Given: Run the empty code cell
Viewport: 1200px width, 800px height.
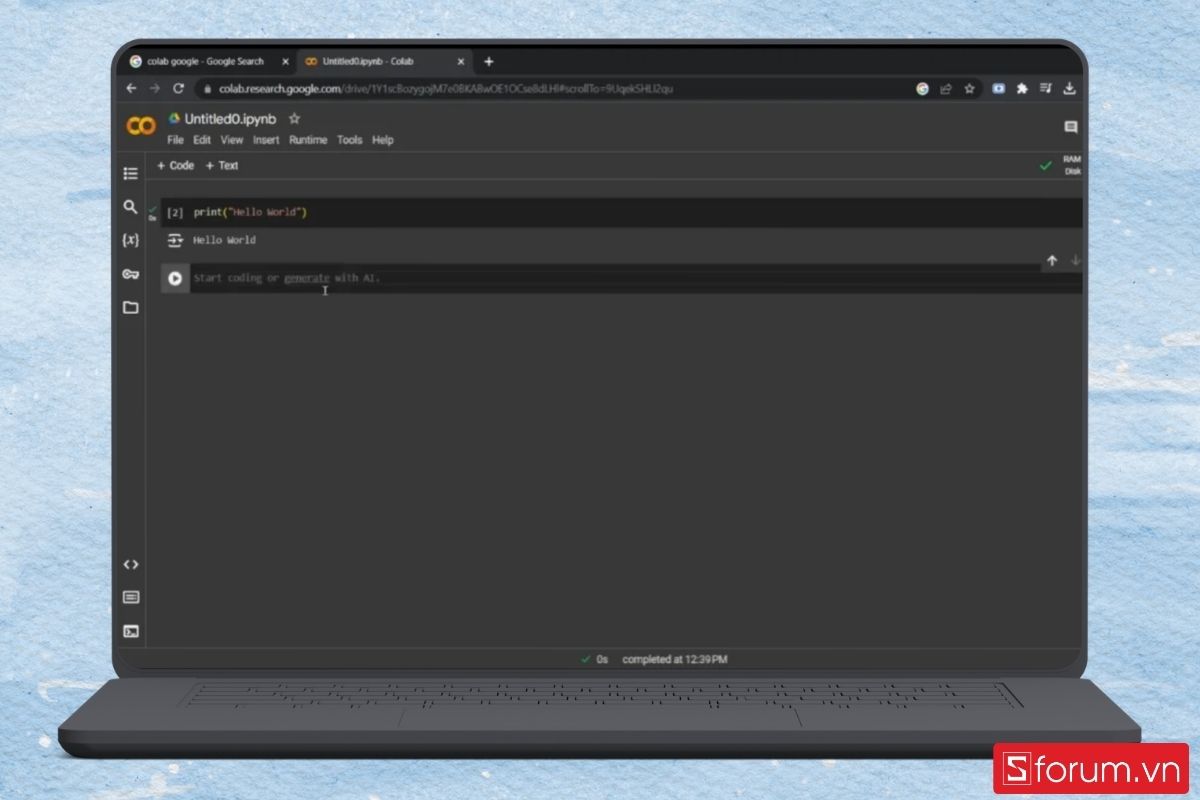Looking at the screenshot, I should (x=175, y=279).
